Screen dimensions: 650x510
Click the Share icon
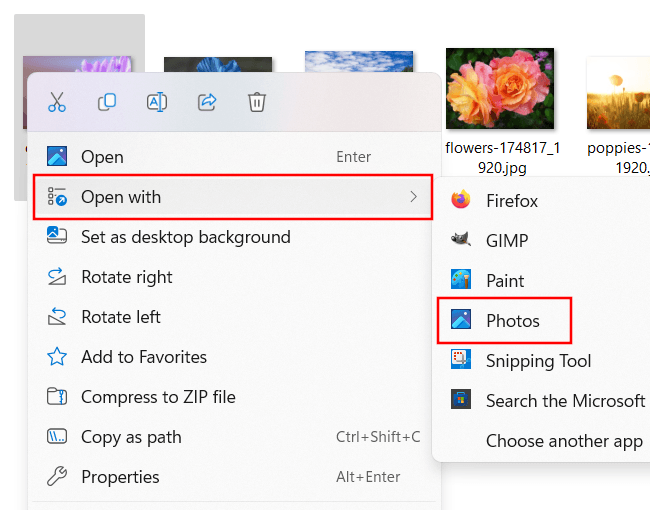pos(207,102)
